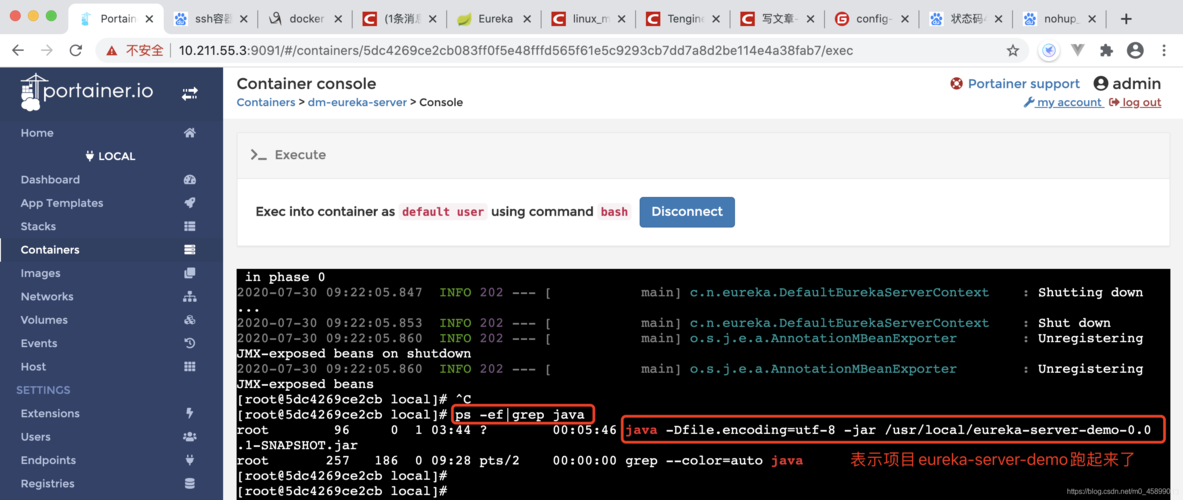Click Containers breadcrumb link

pyautogui.click(x=266, y=102)
